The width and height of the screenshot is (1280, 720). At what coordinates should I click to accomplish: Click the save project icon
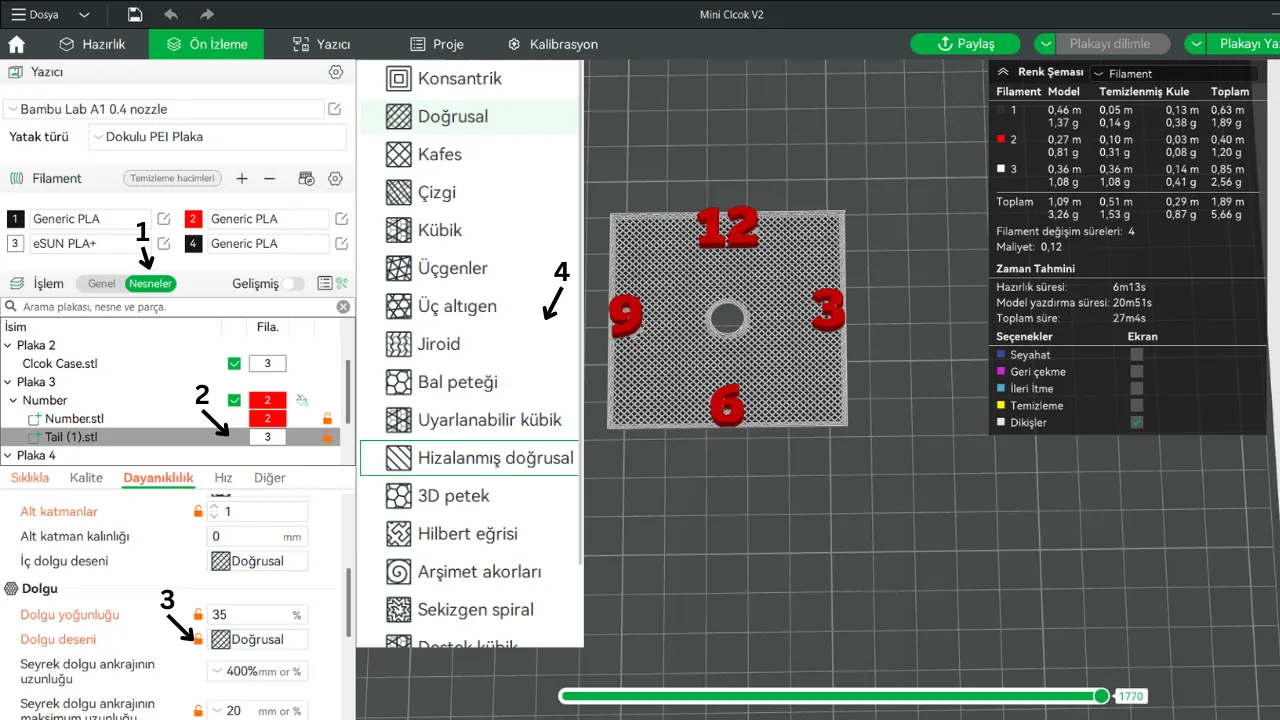135,15
